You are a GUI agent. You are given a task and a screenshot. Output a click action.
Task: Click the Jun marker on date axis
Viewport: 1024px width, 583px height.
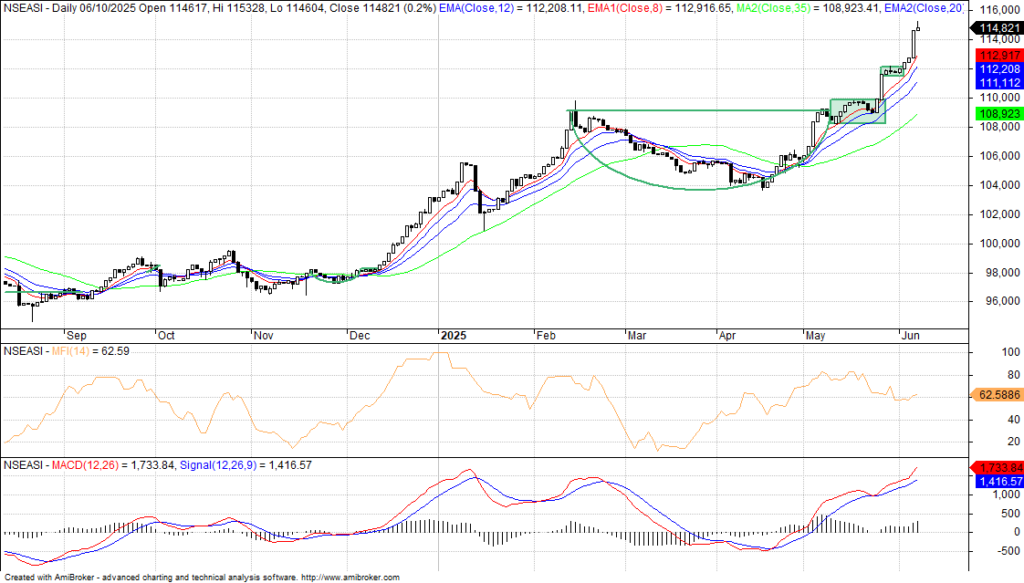click(x=910, y=335)
